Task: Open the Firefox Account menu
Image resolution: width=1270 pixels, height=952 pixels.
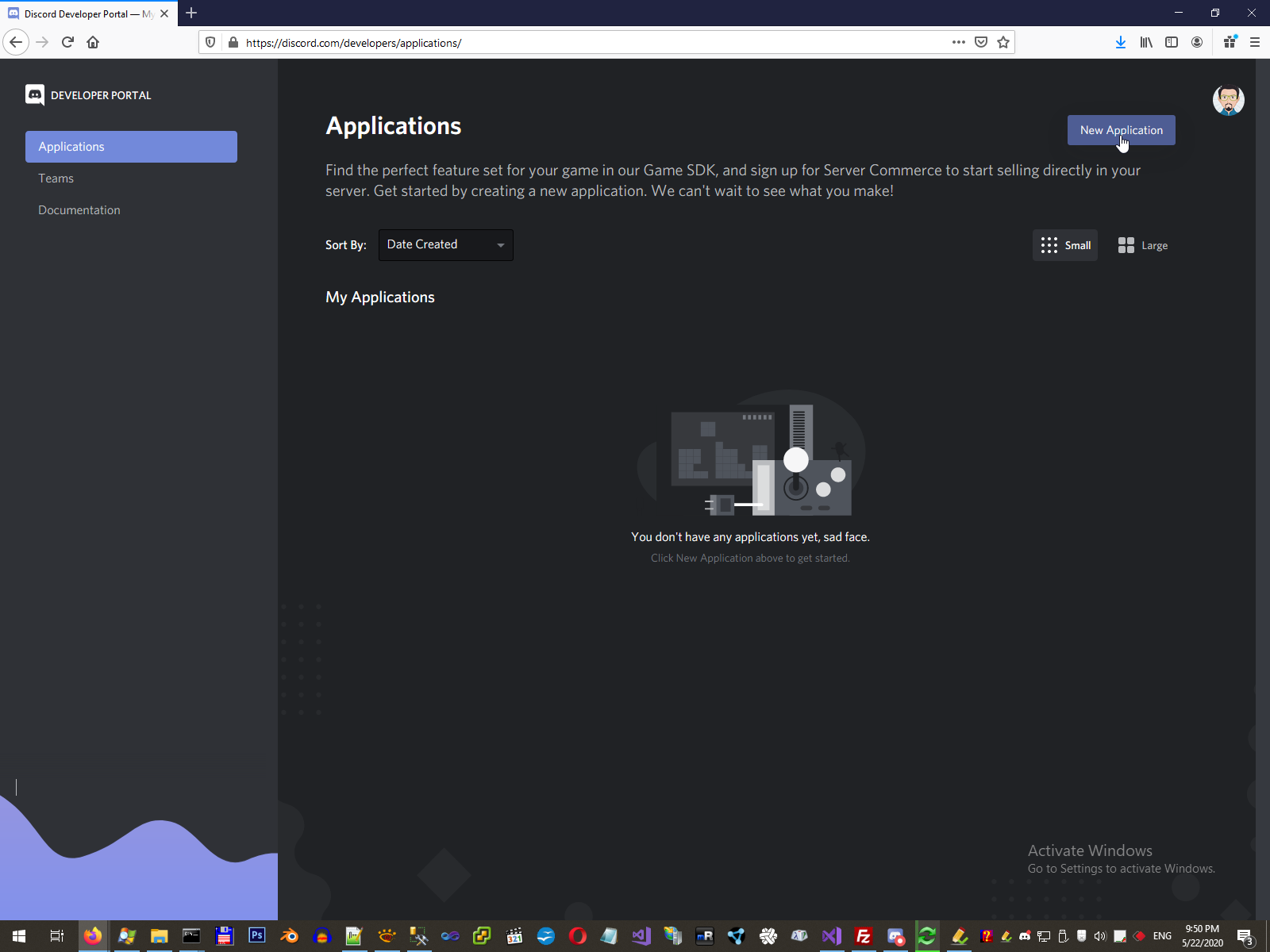Action: [1197, 42]
